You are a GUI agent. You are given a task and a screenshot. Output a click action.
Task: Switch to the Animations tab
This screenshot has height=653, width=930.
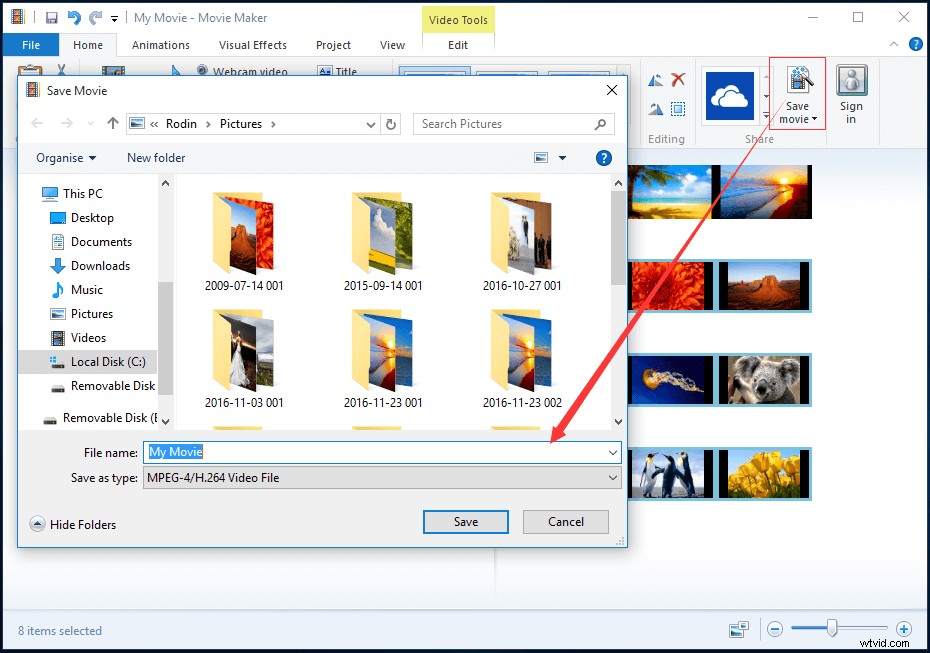tap(161, 44)
